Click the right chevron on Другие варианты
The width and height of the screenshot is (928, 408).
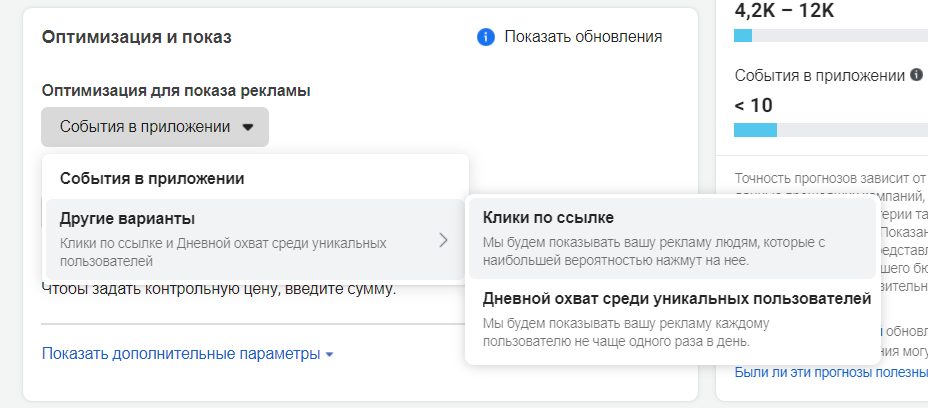tap(443, 240)
